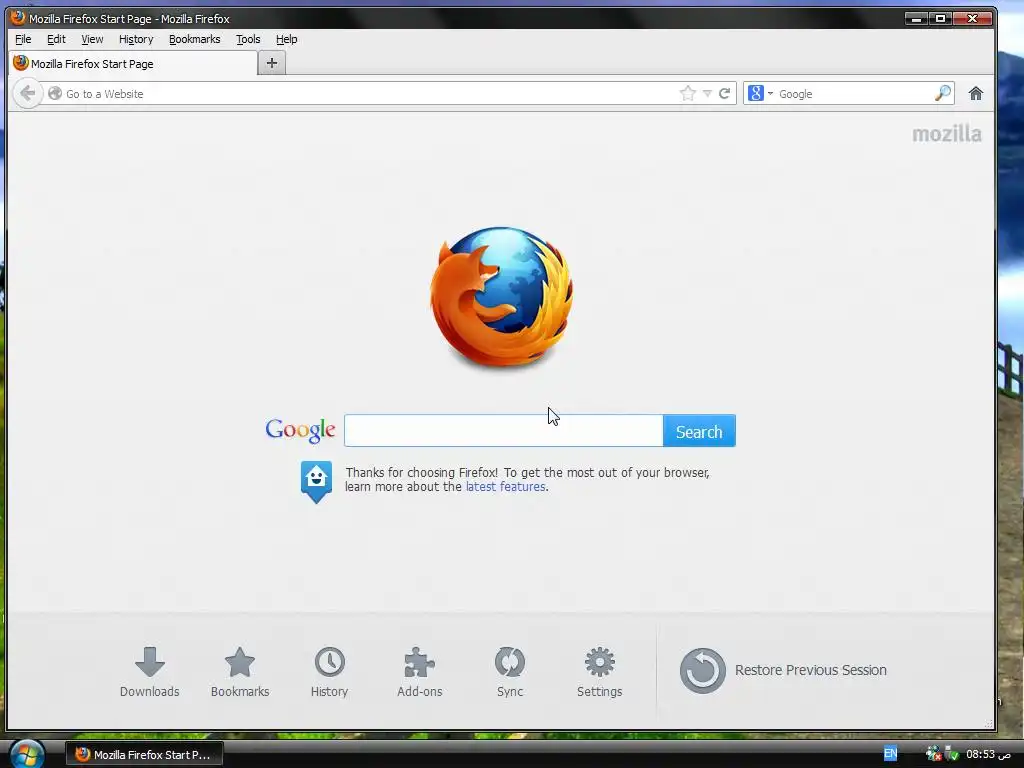Open the Windows Start orb
Screen dimensions: 1024x768
[x=26, y=754]
